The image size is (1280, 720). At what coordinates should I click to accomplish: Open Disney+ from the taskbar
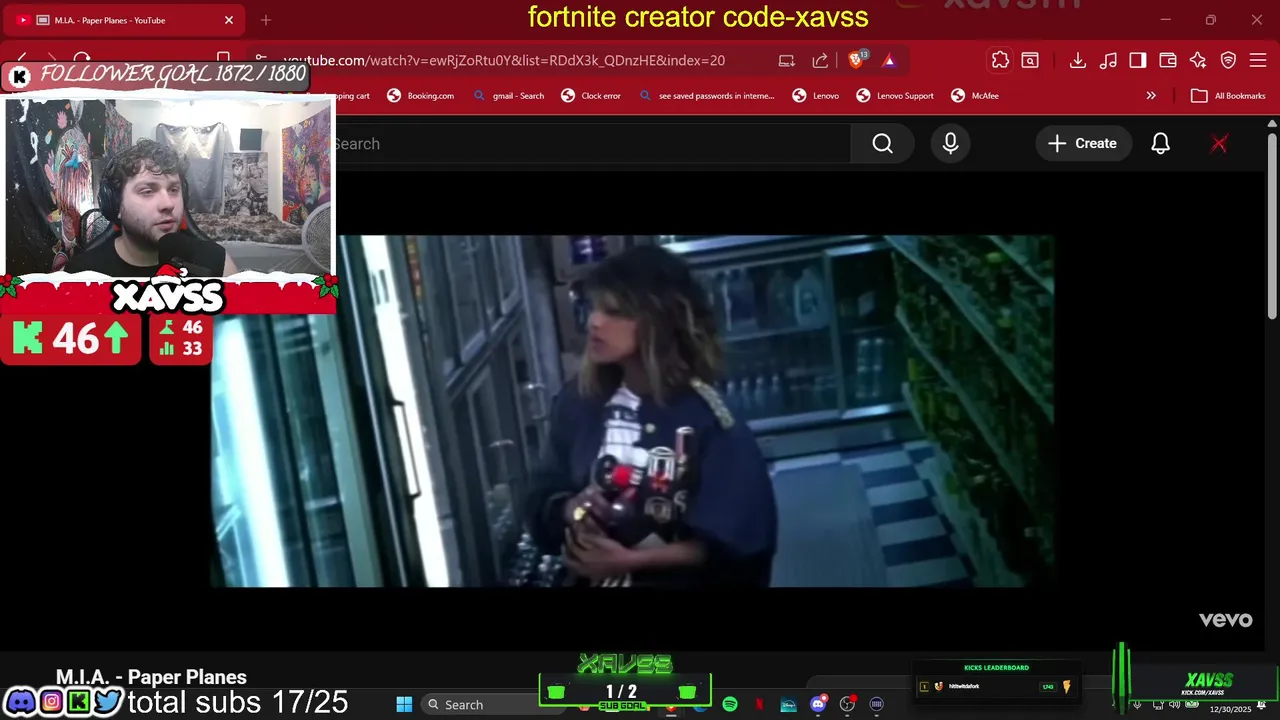[789, 705]
